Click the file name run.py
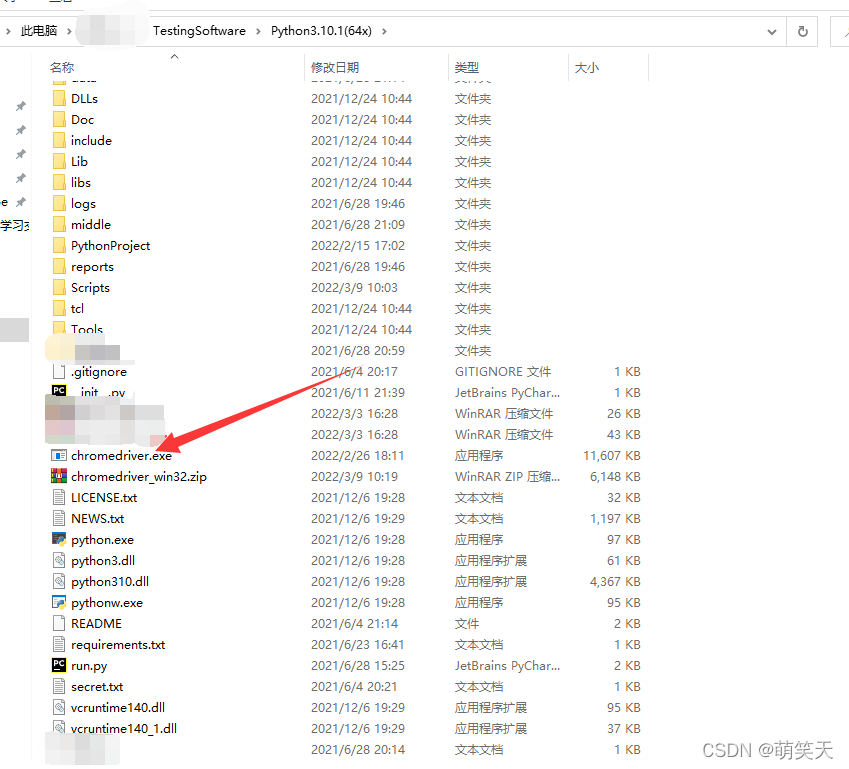This screenshot has width=849, height=769. pyautogui.click(x=89, y=666)
